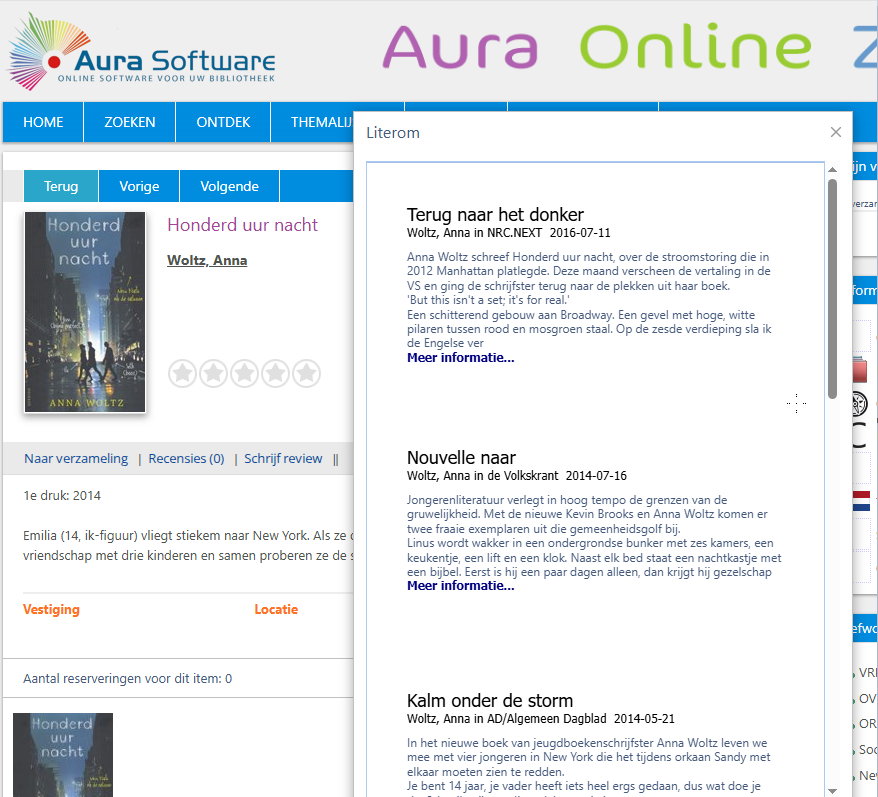This screenshot has width=878, height=797.
Task: Rate the book three stars
Action: point(244,374)
